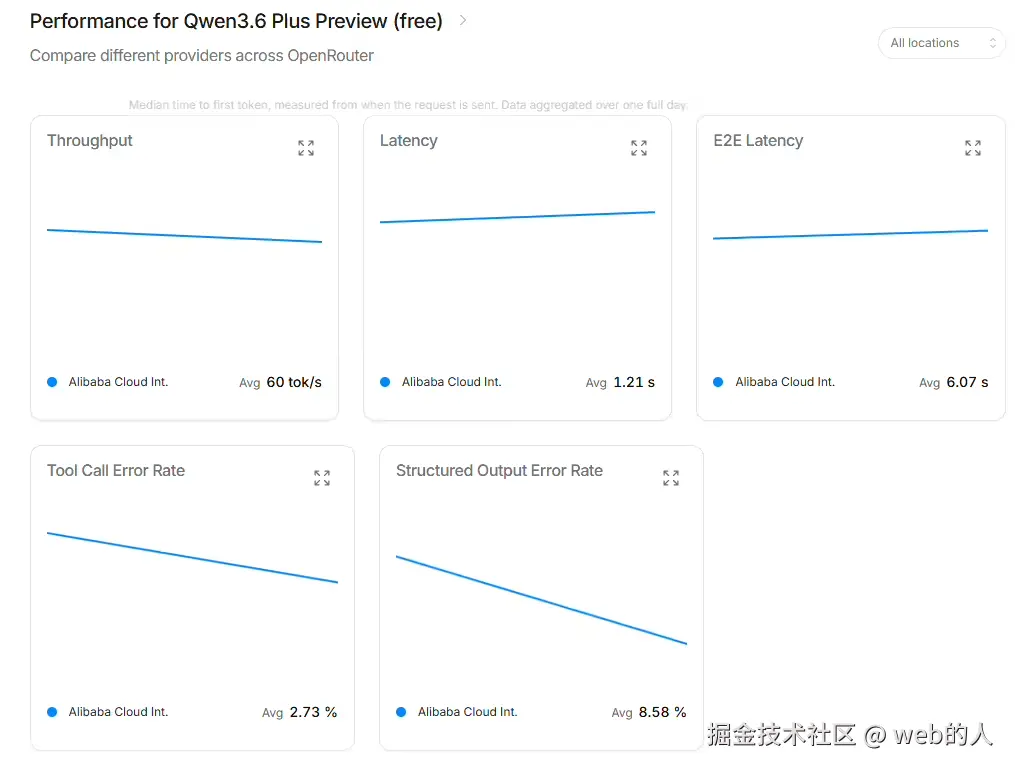Image resolution: width=1015 pixels, height=770 pixels.
Task: Click the chevron next to Performance title
Action: [x=463, y=21]
